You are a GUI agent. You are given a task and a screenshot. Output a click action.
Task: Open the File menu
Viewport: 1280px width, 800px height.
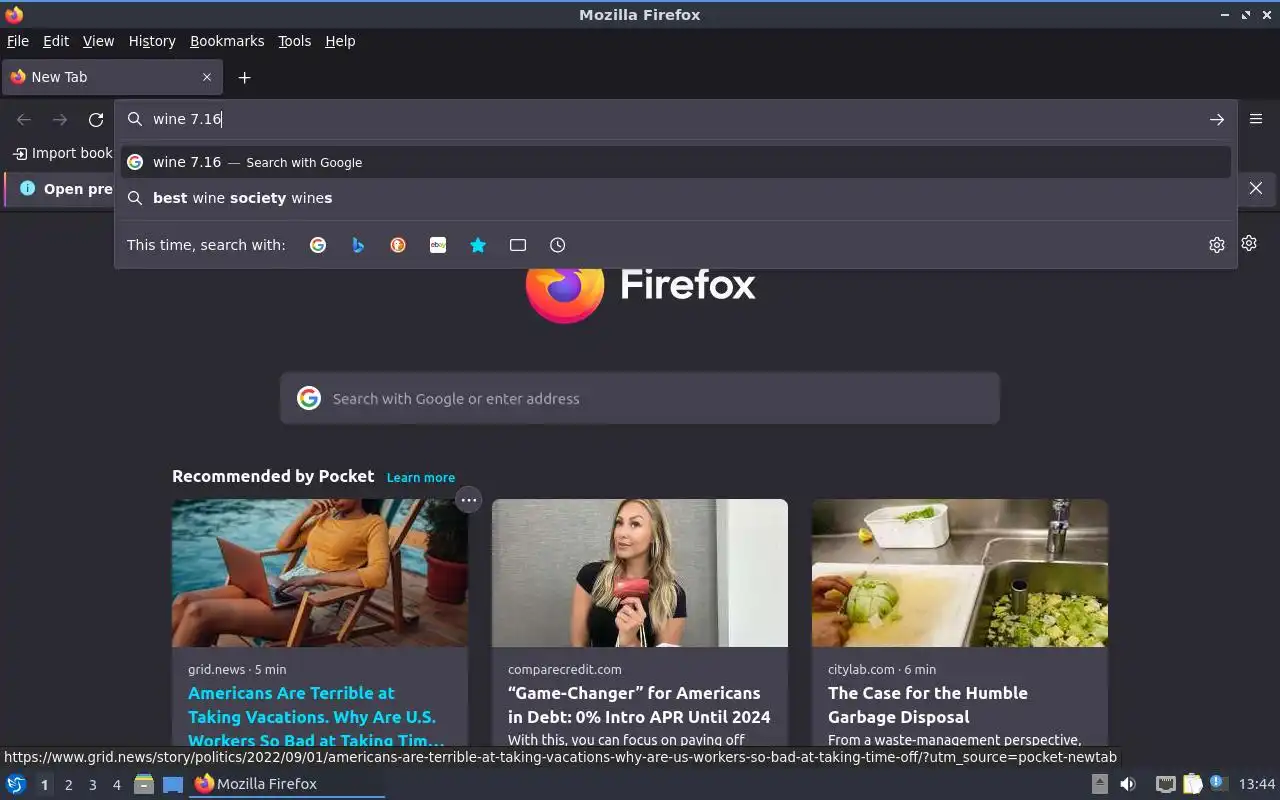[x=18, y=41]
